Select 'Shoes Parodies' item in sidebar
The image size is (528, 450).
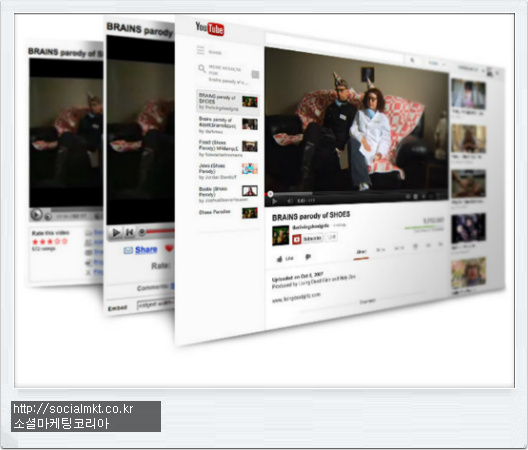228,213
